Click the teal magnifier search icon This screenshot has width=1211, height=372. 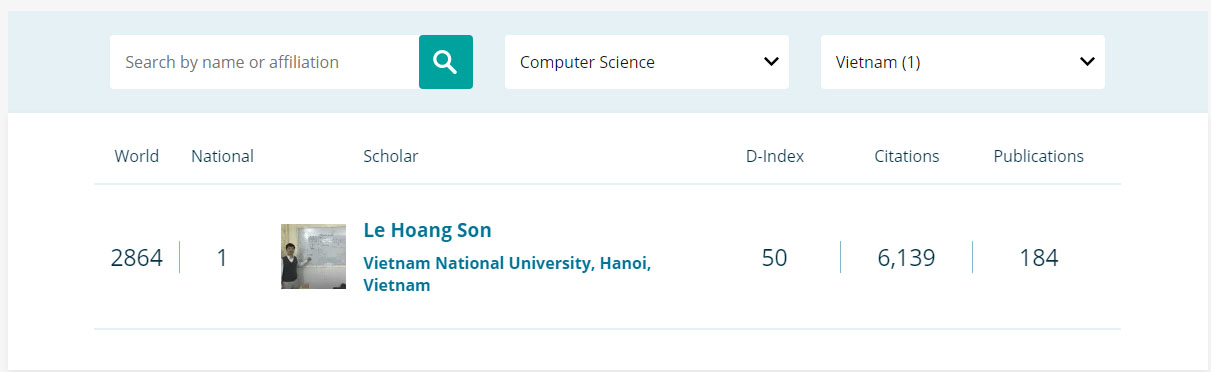[x=445, y=62]
